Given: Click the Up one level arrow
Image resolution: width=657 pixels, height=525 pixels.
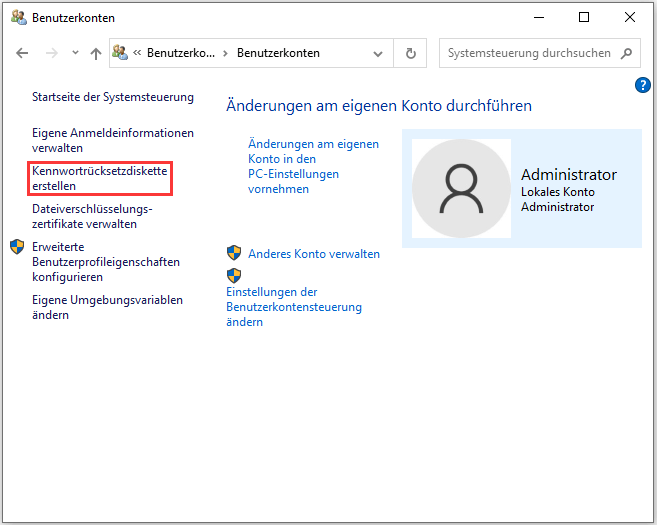Looking at the screenshot, I should [x=96, y=53].
